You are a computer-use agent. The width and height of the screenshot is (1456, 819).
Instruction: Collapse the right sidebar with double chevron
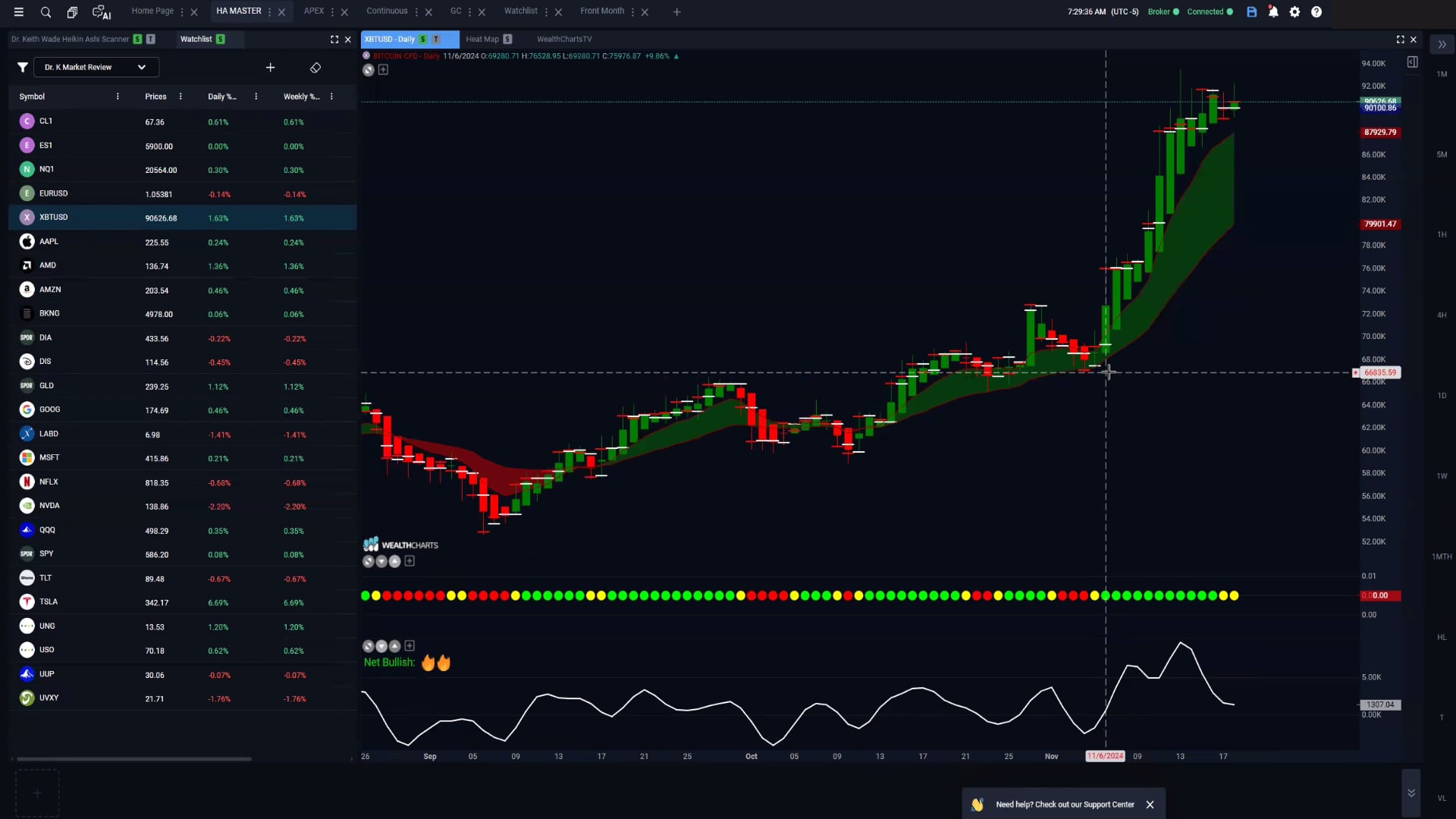(x=1442, y=45)
